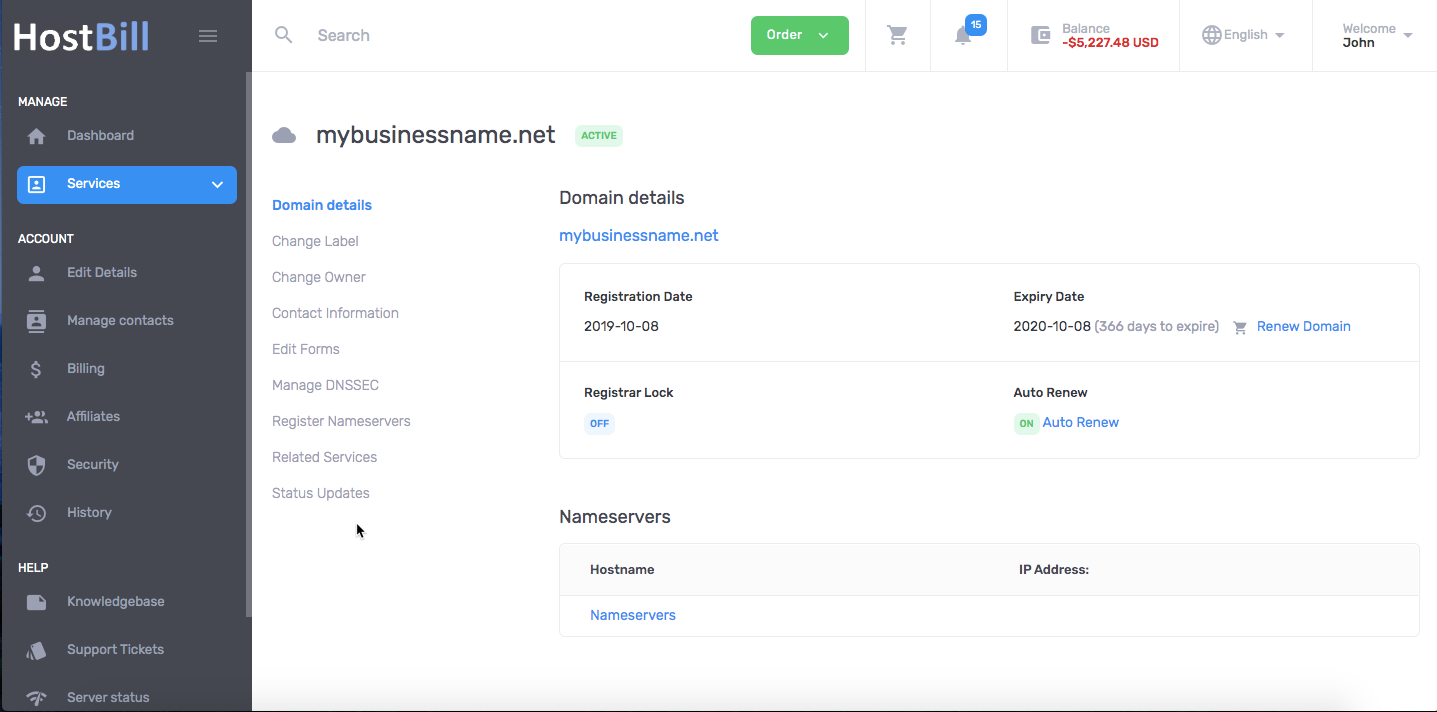Open Server status page
This screenshot has height=712, width=1437.
108,697
